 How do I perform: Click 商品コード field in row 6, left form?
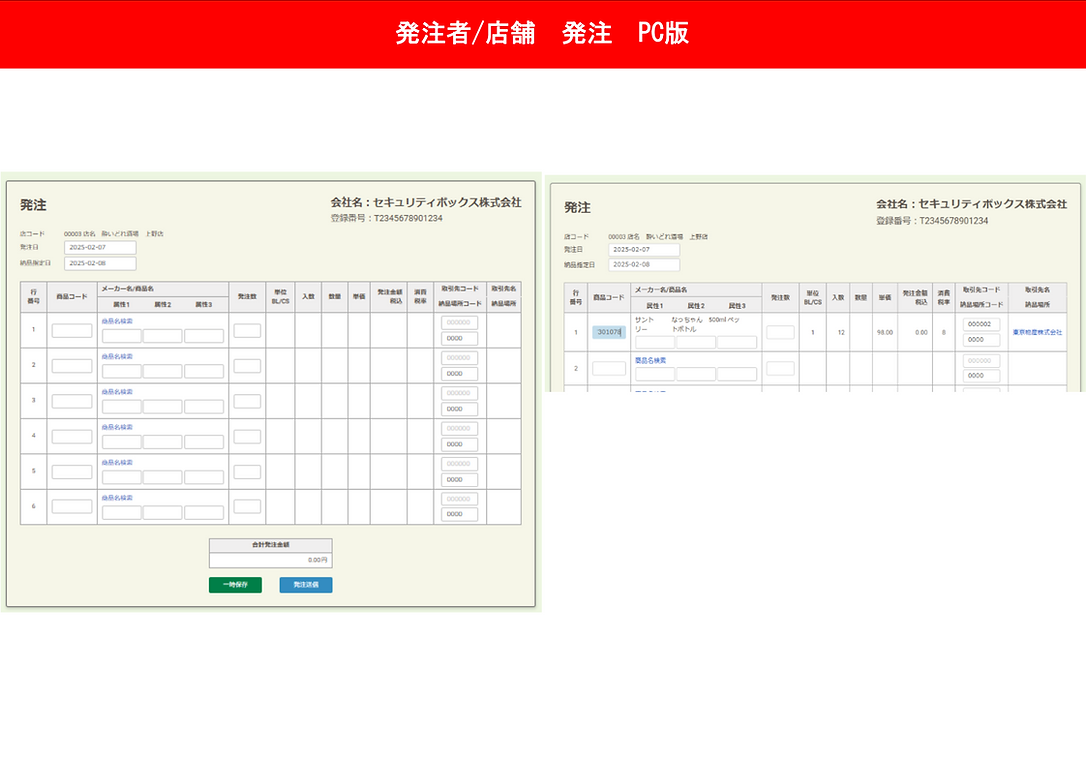[x=72, y=507]
